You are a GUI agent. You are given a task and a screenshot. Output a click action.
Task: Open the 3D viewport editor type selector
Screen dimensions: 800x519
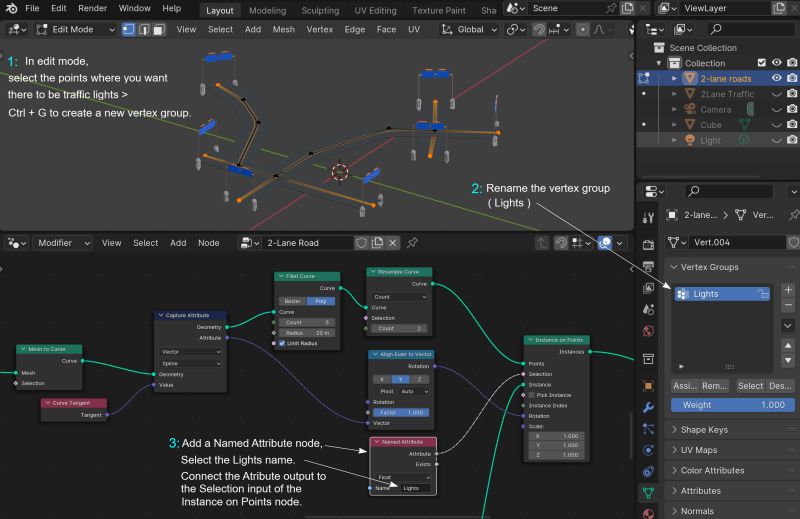[x=16, y=30]
